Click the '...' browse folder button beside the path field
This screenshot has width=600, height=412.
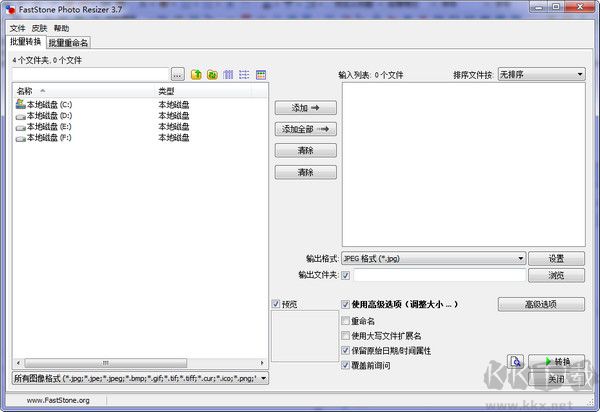(177, 75)
